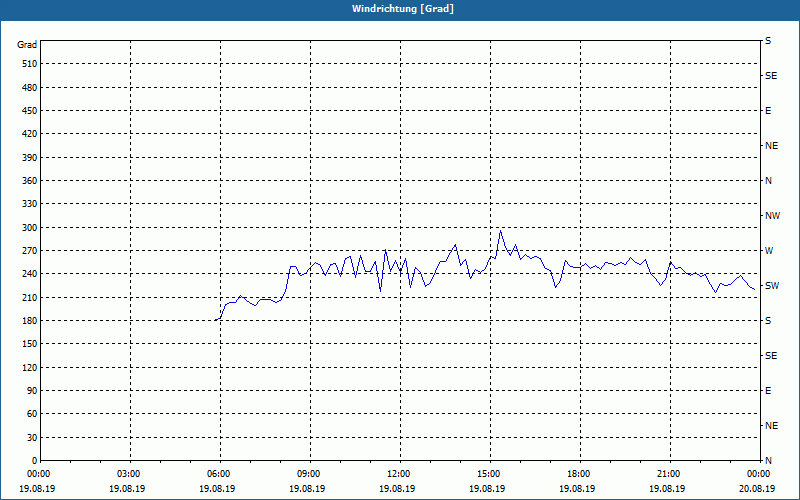Click the 150 degree axis label
This screenshot has width=800, height=500.
click(x=30, y=344)
